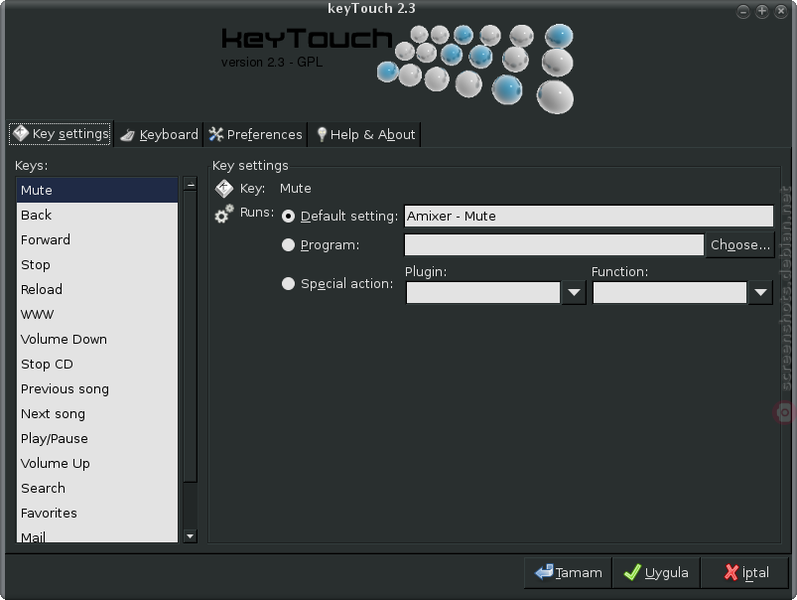797x600 pixels.
Task: Select Back in the keys list
Action: (x=97, y=215)
